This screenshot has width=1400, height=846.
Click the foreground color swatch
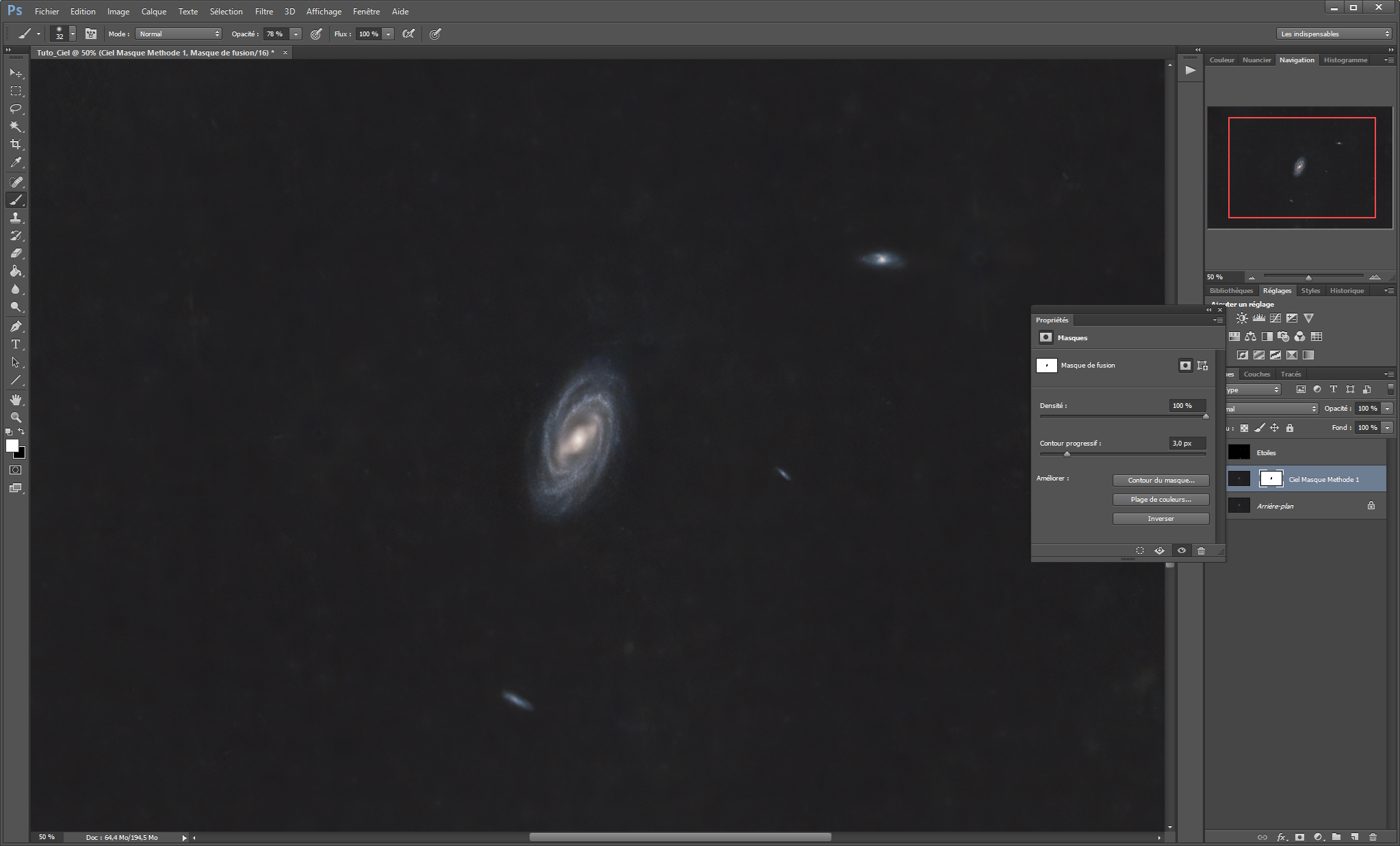pos(12,446)
